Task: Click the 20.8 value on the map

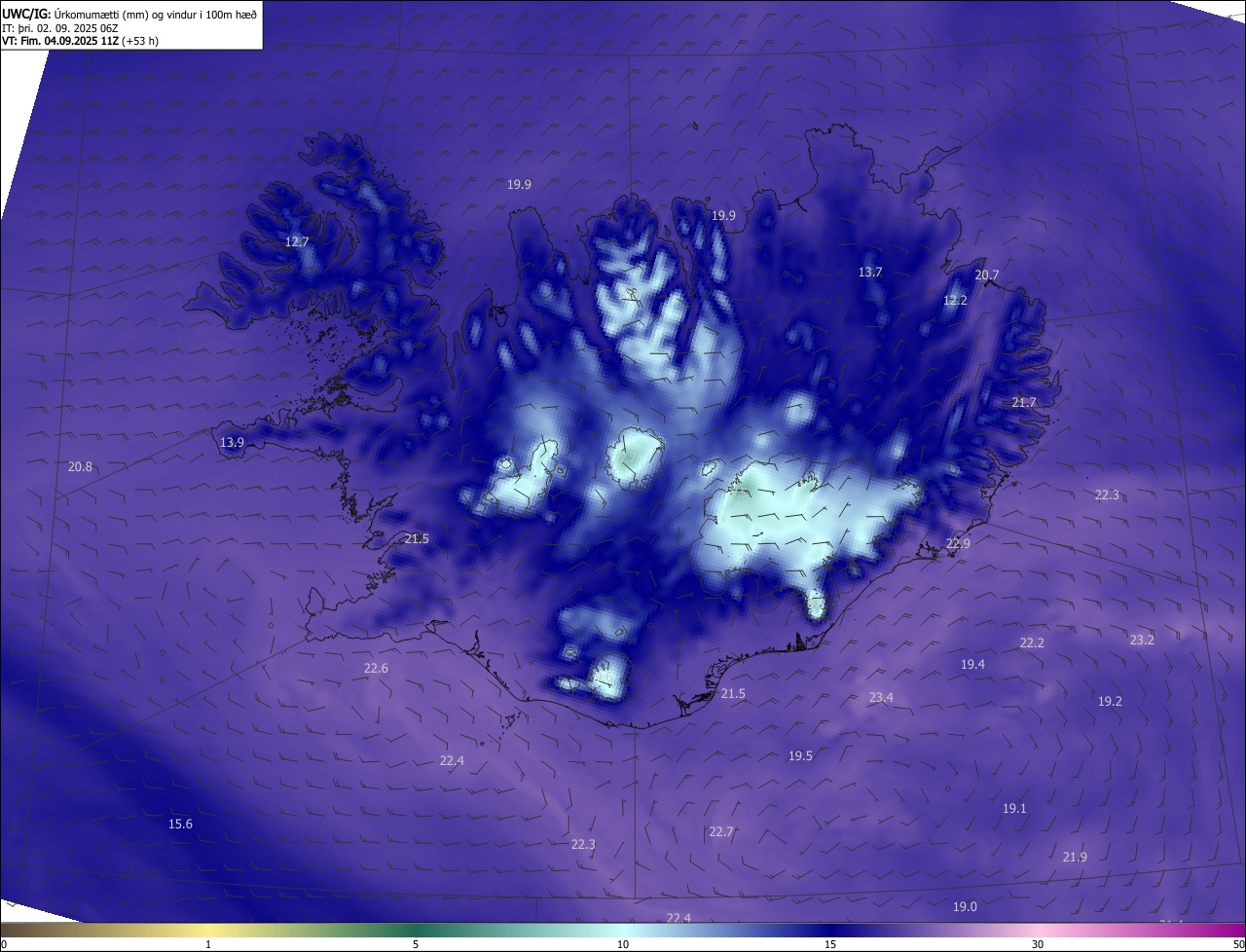Action: pyautogui.click(x=80, y=467)
